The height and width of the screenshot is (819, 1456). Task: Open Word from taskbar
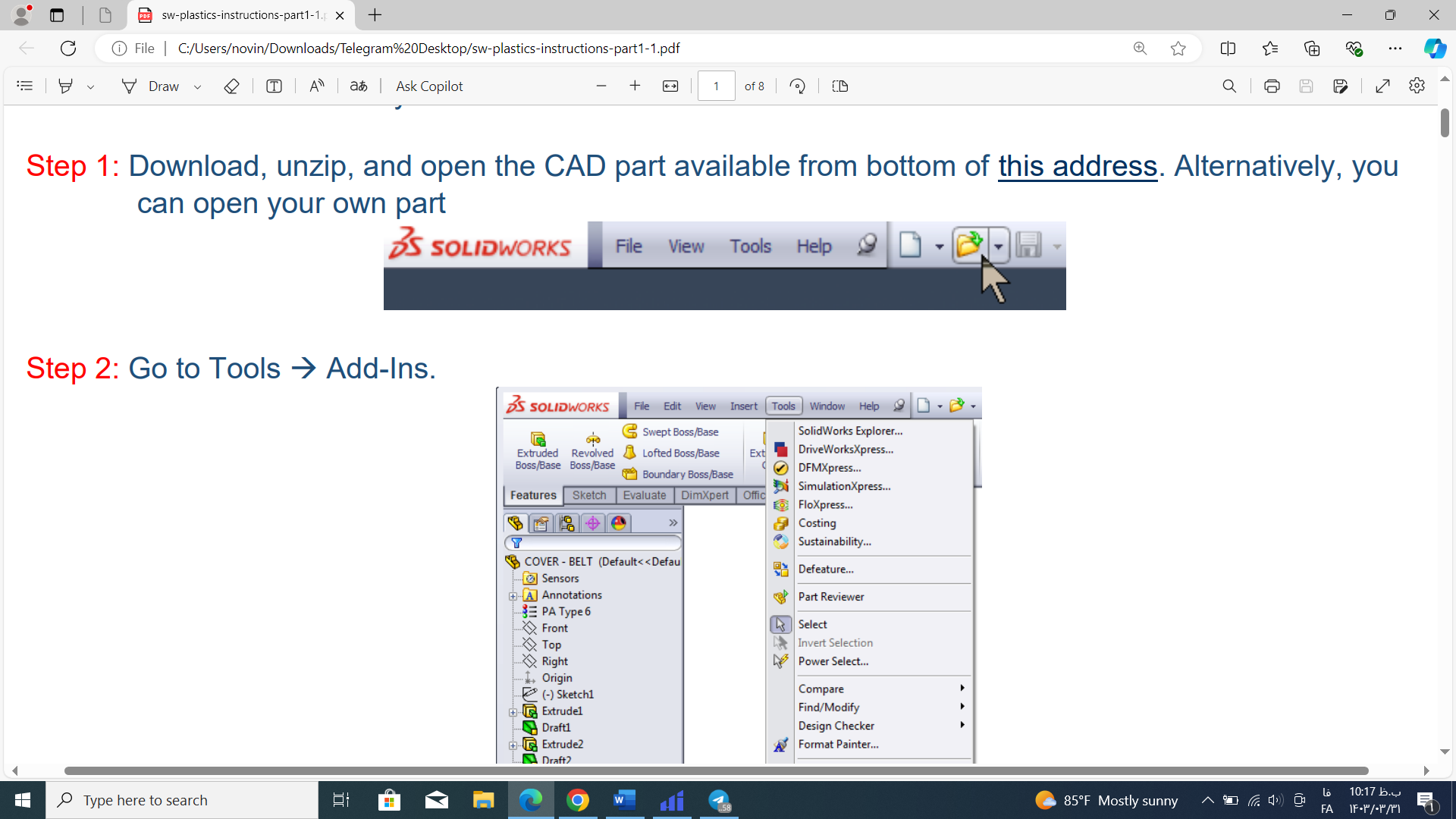tap(625, 800)
